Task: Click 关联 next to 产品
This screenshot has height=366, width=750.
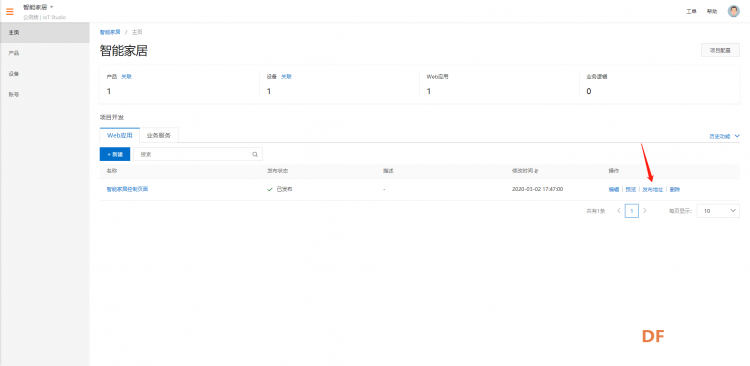Action: point(126,76)
